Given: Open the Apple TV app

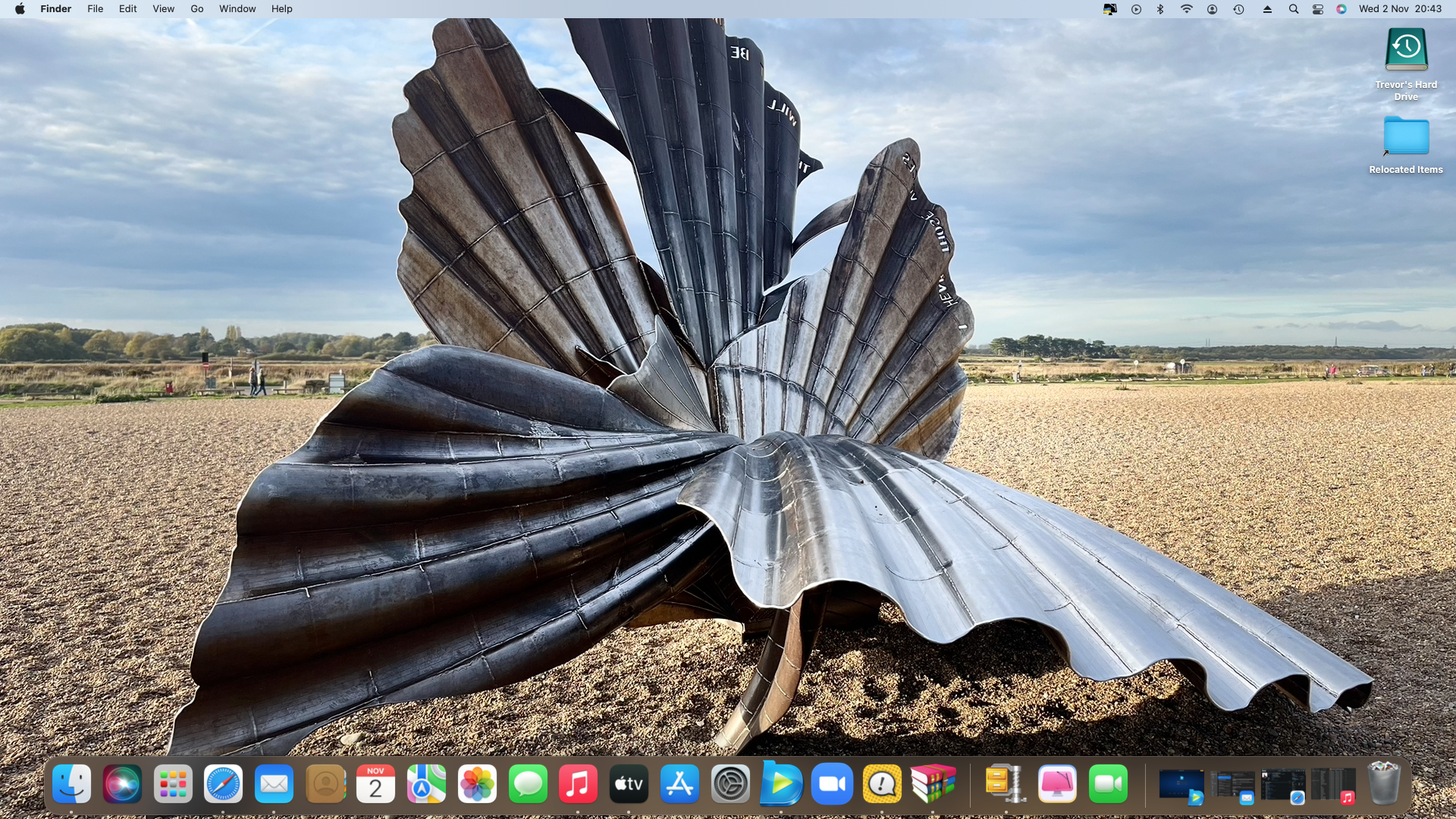Looking at the screenshot, I should [629, 783].
